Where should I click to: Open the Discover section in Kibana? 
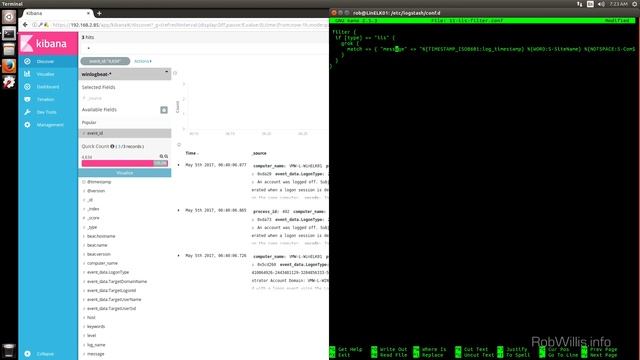pyautogui.click(x=48, y=61)
